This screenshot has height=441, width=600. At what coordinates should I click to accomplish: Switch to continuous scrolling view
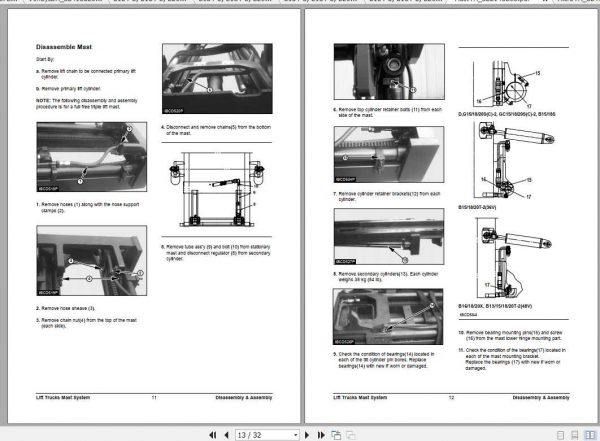point(574,435)
